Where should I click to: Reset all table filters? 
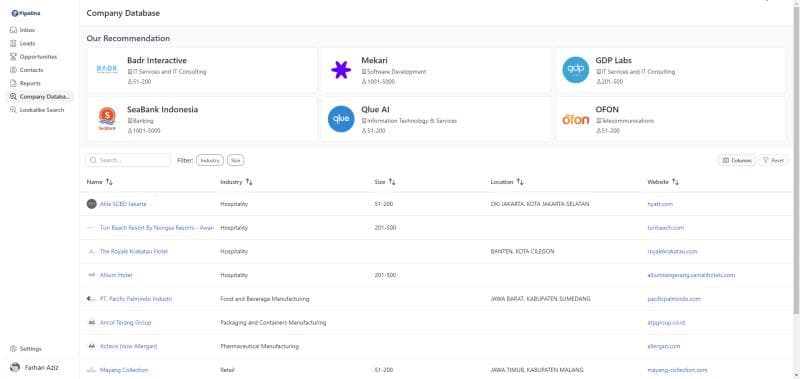click(773, 160)
